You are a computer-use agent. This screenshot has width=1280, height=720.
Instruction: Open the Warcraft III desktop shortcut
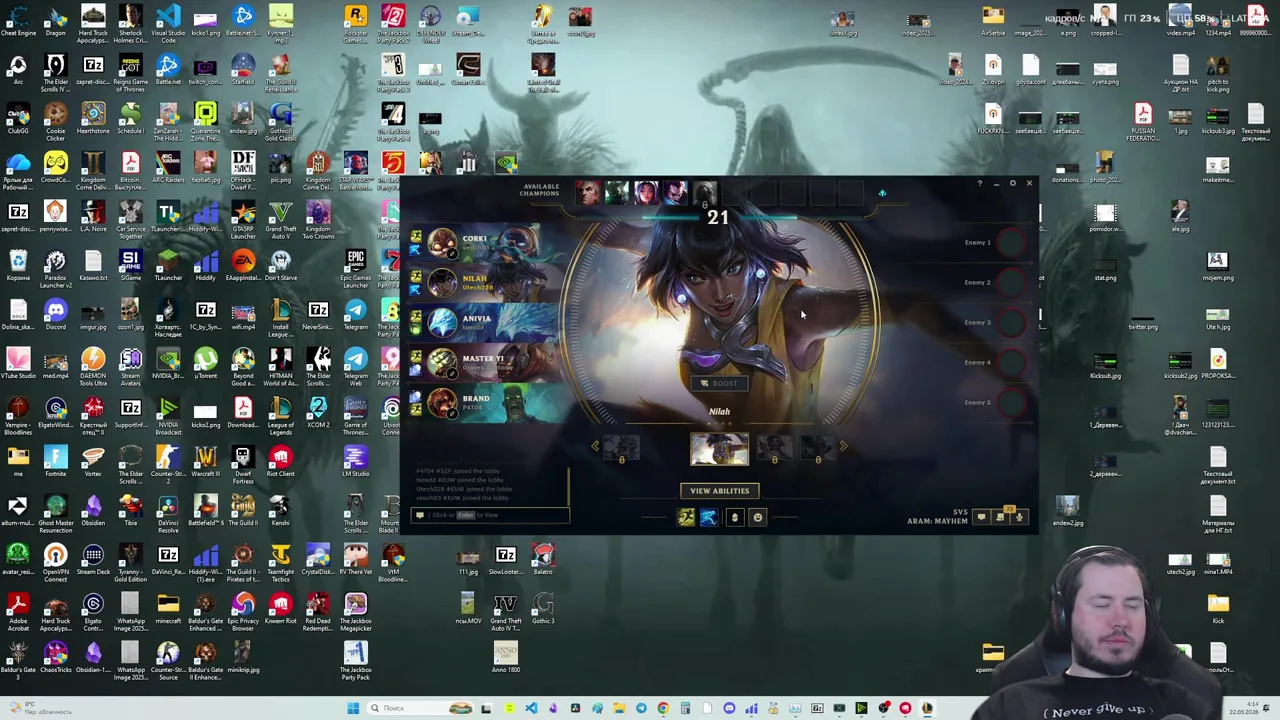point(205,462)
